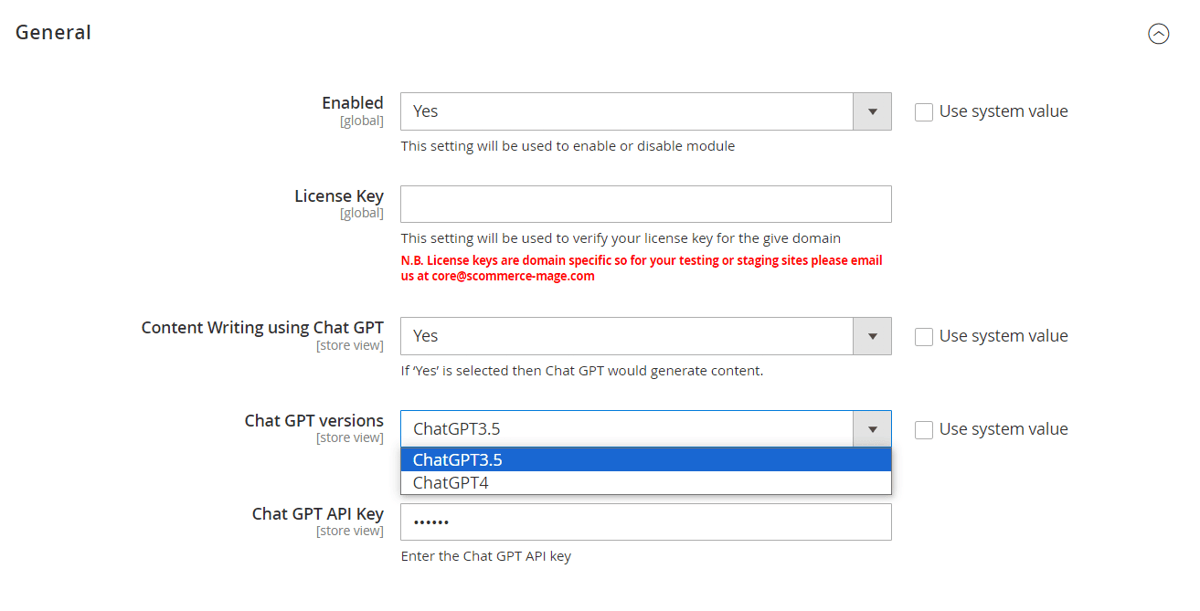Viewport: 1200px width, 611px height.
Task: Click the arrow button on the Content Writing select
Action: [x=872, y=336]
